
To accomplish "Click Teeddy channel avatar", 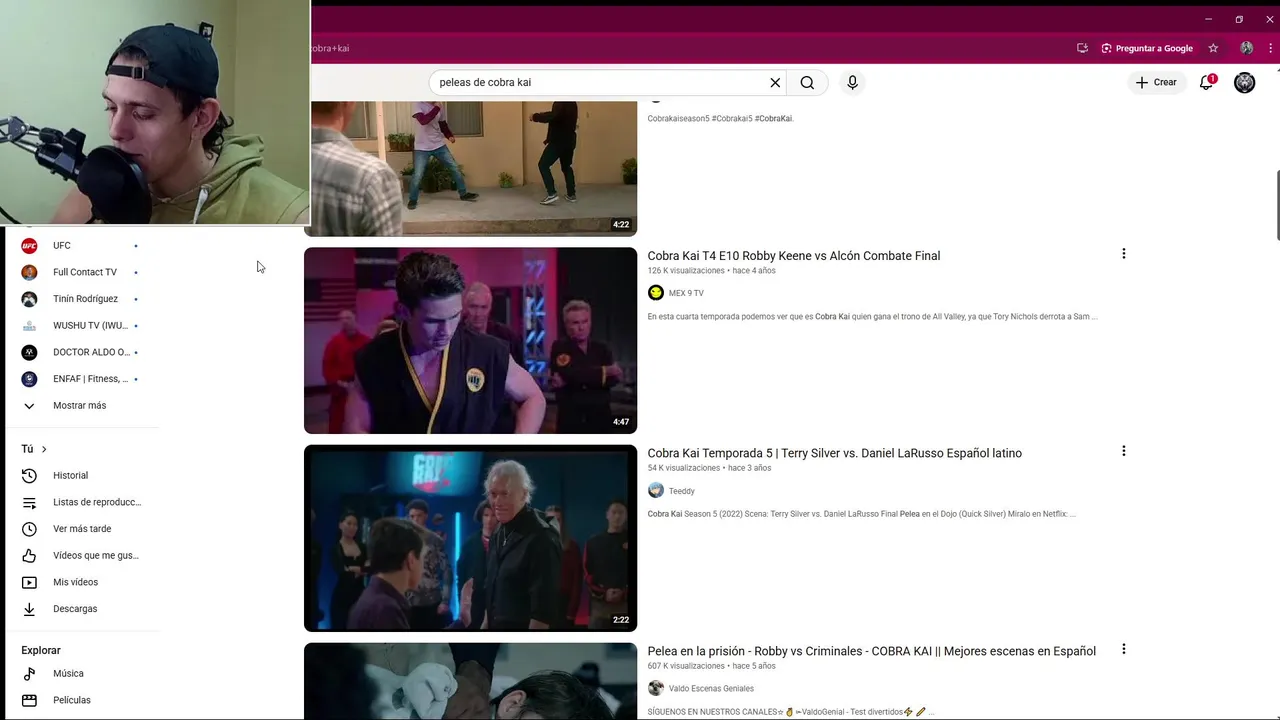I will point(656,490).
